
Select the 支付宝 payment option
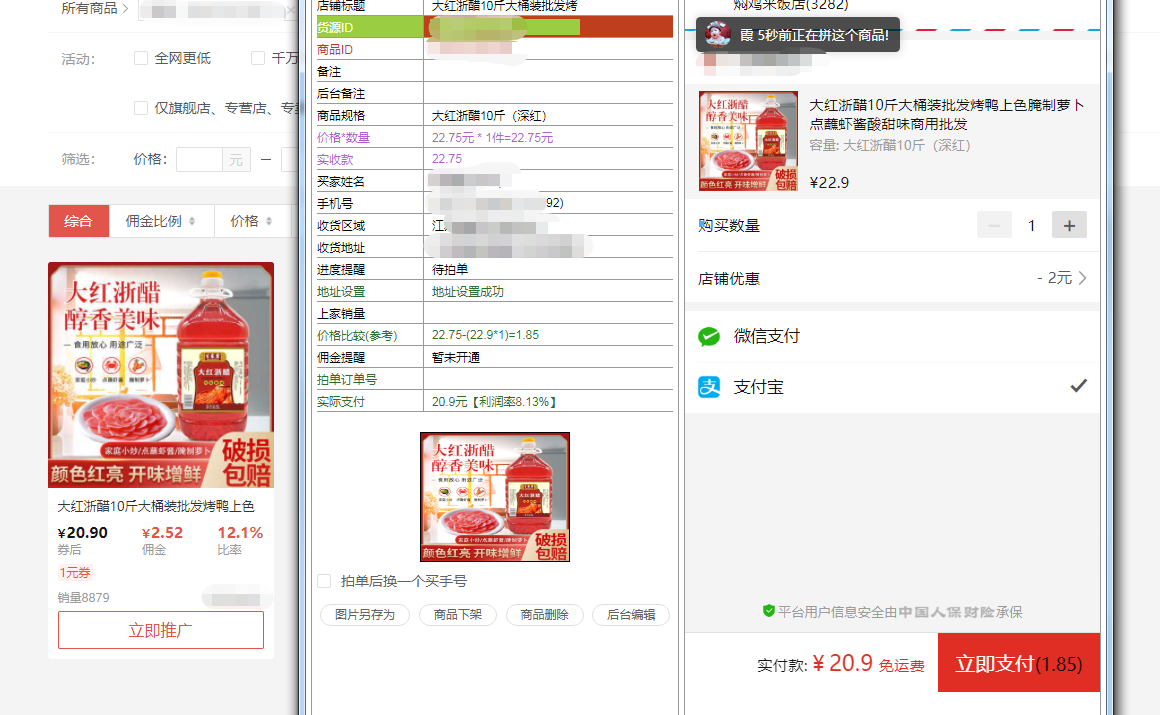tap(892, 387)
